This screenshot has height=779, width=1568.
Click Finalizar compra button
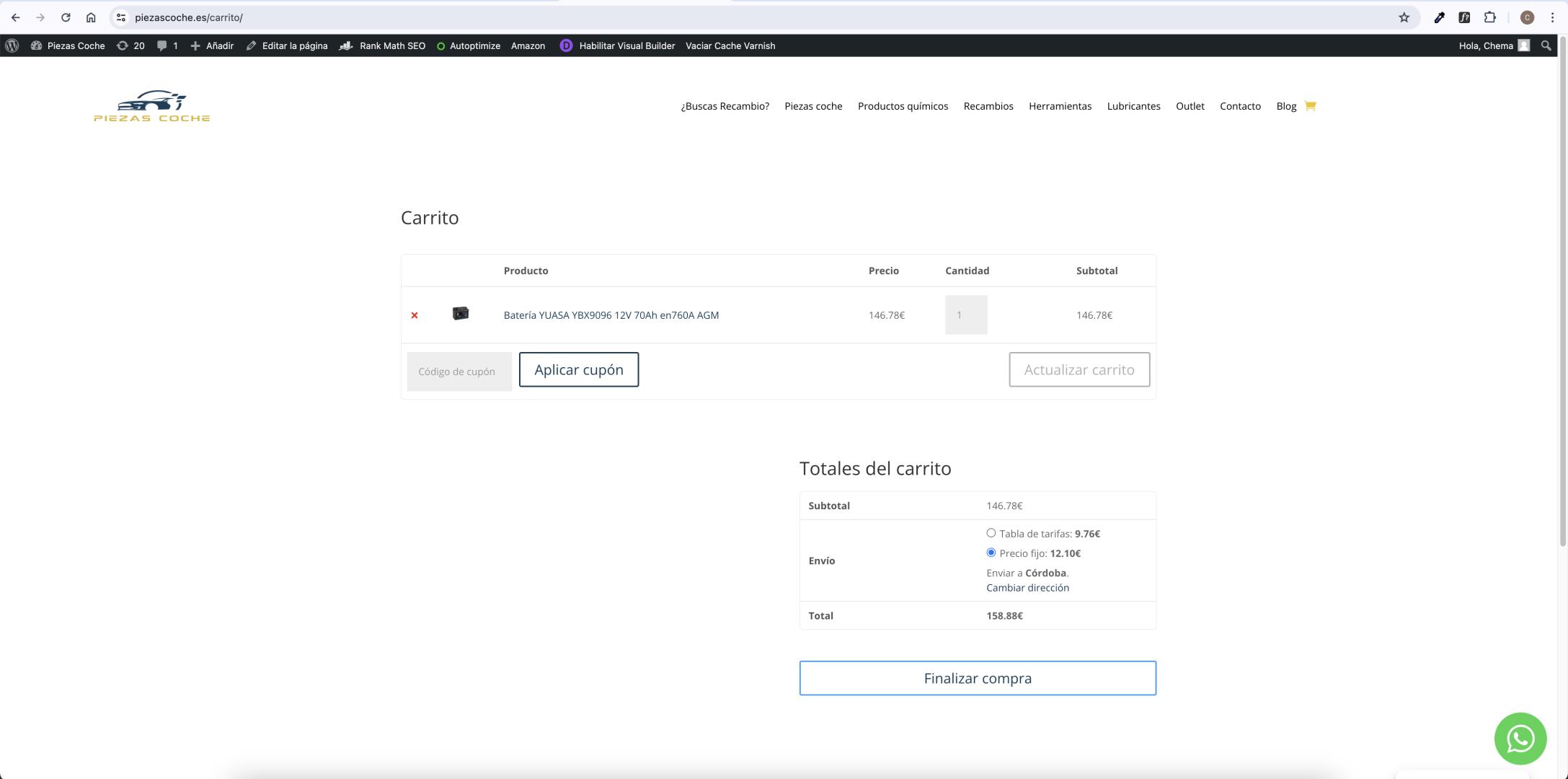pos(978,678)
